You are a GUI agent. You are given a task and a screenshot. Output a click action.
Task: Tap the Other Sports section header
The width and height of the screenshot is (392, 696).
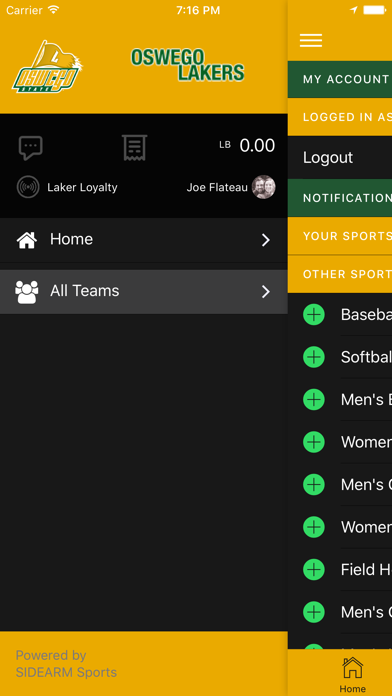click(x=340, y=274)
